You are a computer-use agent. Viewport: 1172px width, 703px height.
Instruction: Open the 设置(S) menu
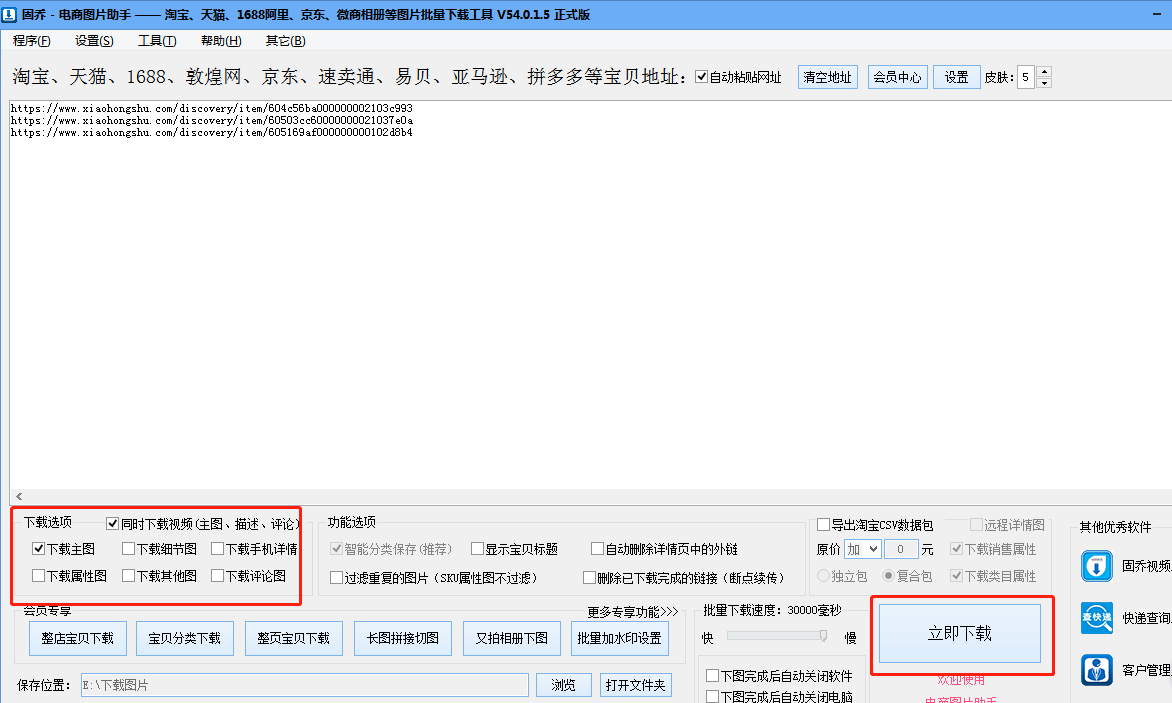click(x=94, y=40)
